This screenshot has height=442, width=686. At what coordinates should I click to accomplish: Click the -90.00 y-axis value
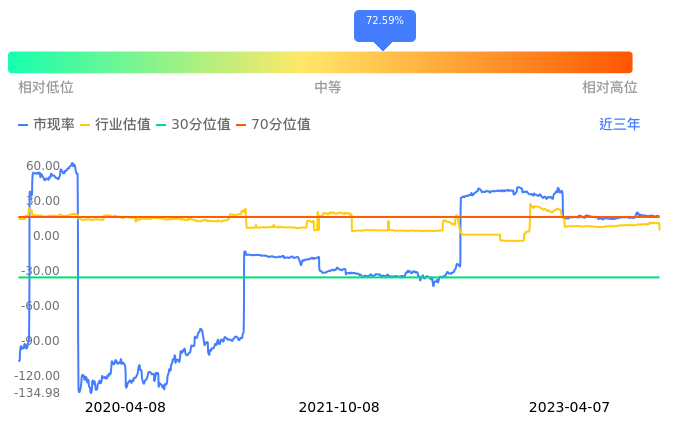tap(42, 341)
